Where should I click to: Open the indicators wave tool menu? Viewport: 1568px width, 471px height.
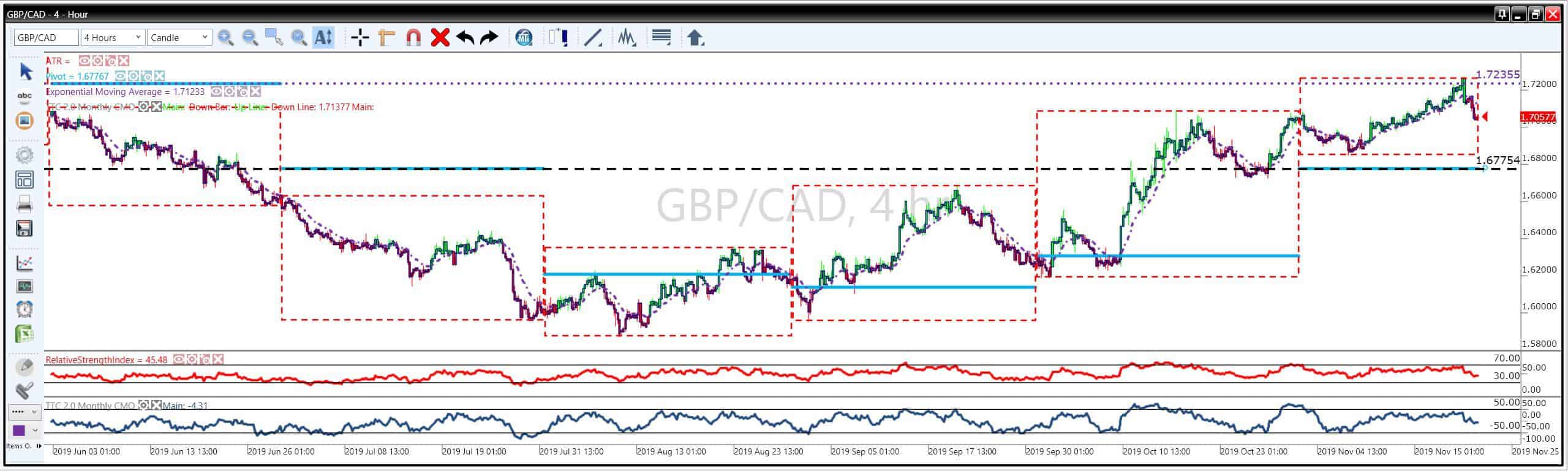[626, 38]
